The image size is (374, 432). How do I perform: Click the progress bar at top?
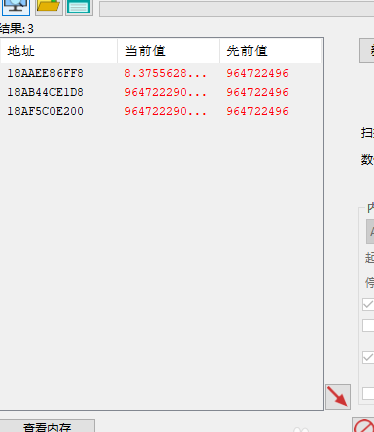pyautogui.click(x=236, y=9)
